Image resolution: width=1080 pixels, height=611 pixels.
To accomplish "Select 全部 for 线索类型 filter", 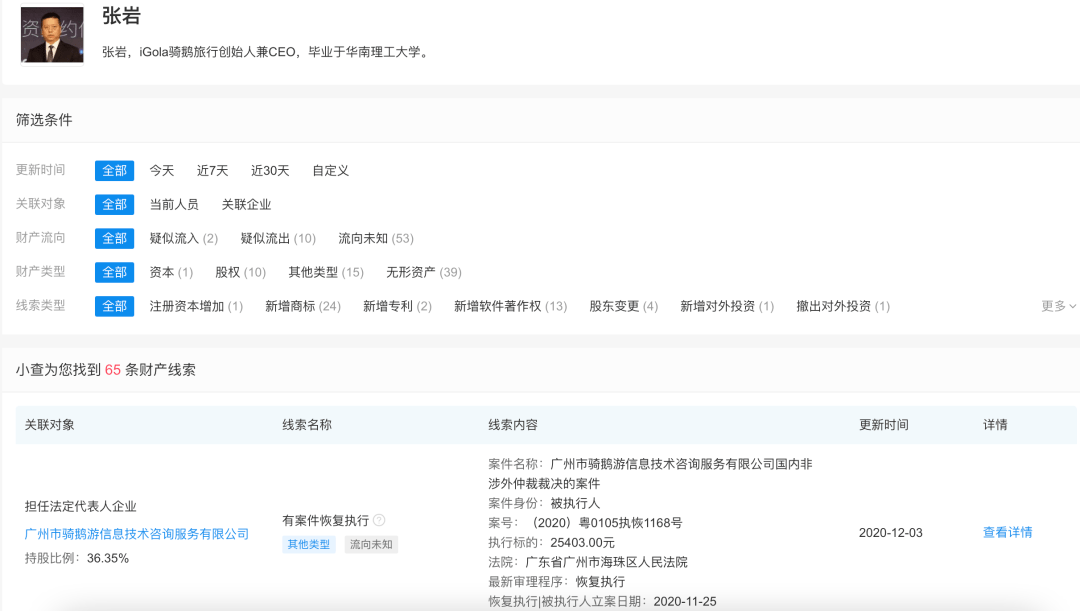I will (113, 306).
